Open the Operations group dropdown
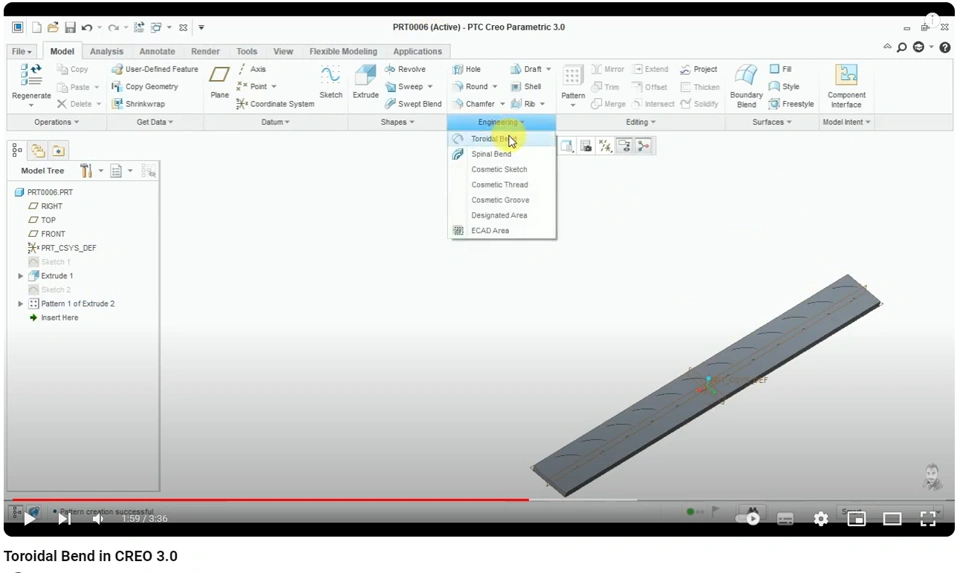This screenshot has width=960, height=573. 56,122
